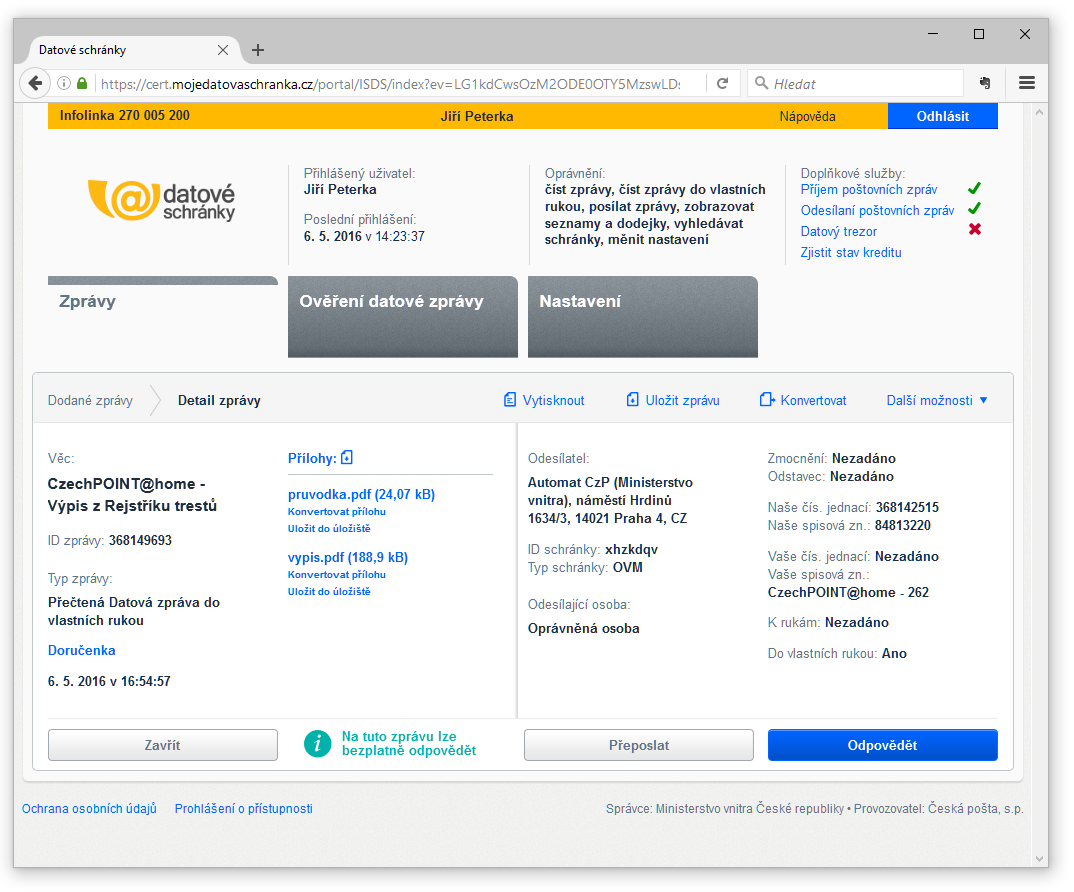Click the green info icon near reply notice

(317, 743)
